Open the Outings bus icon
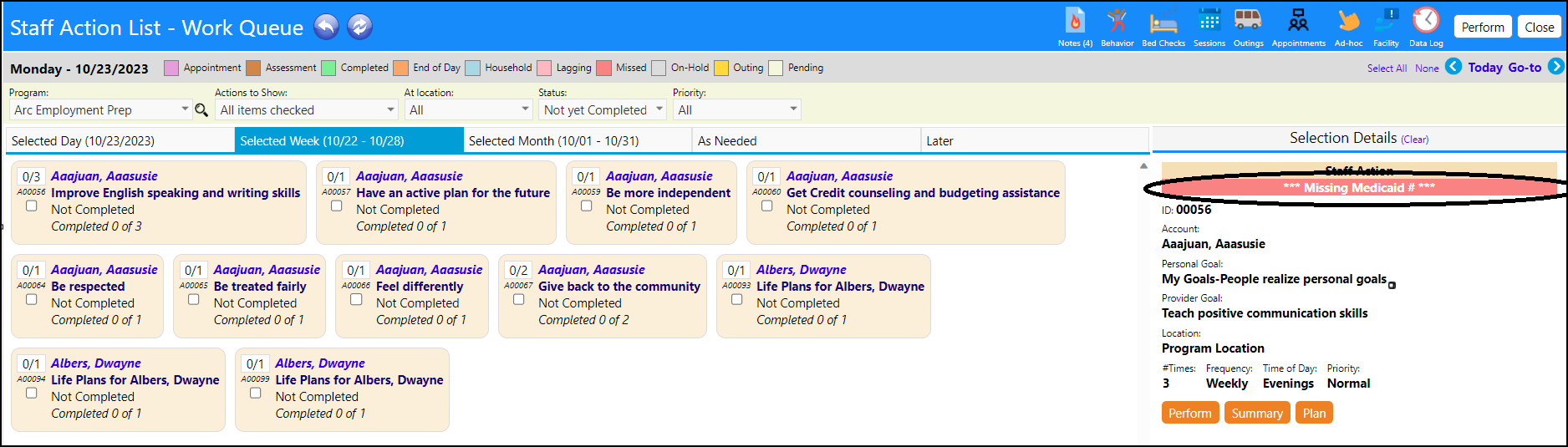This screenshot has width=1568, height=447. coord(1248,26)
